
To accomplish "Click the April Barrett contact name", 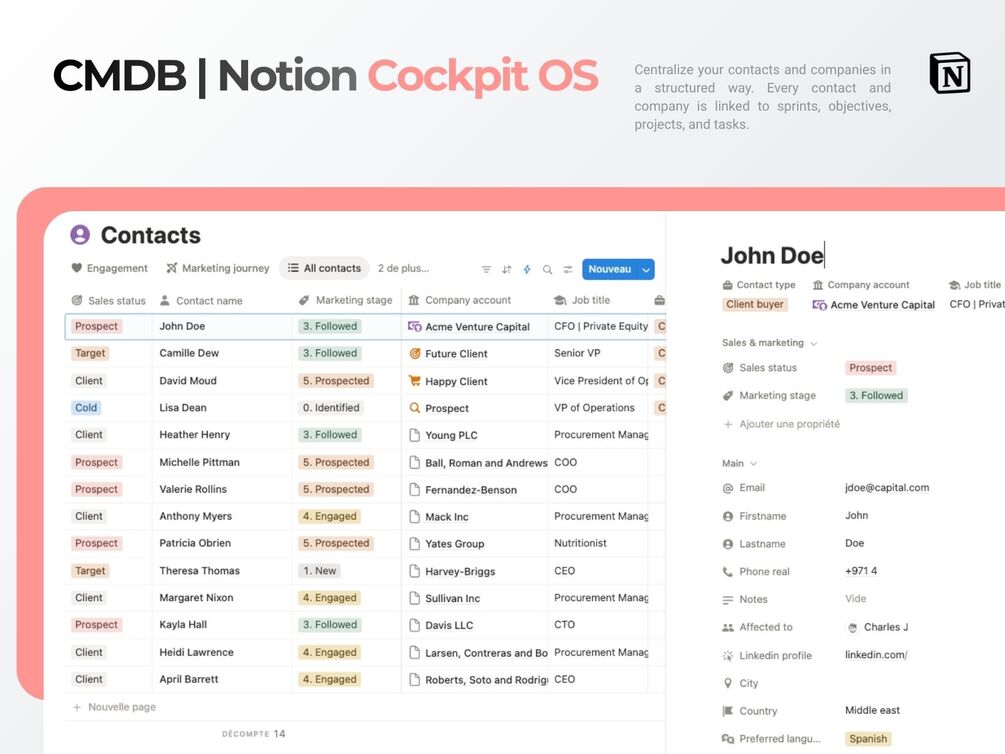I will coord(188,679).
